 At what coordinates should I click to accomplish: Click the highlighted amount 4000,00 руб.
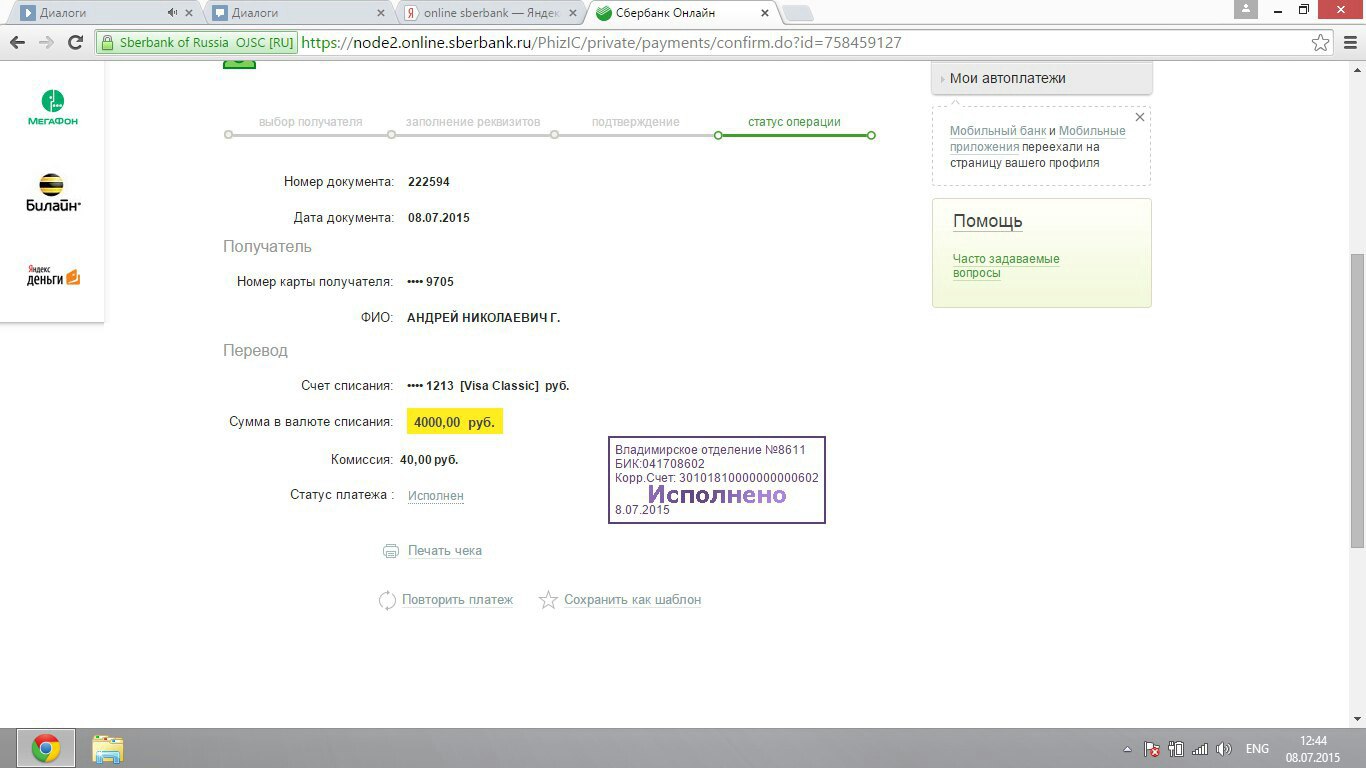pos(455,422)
